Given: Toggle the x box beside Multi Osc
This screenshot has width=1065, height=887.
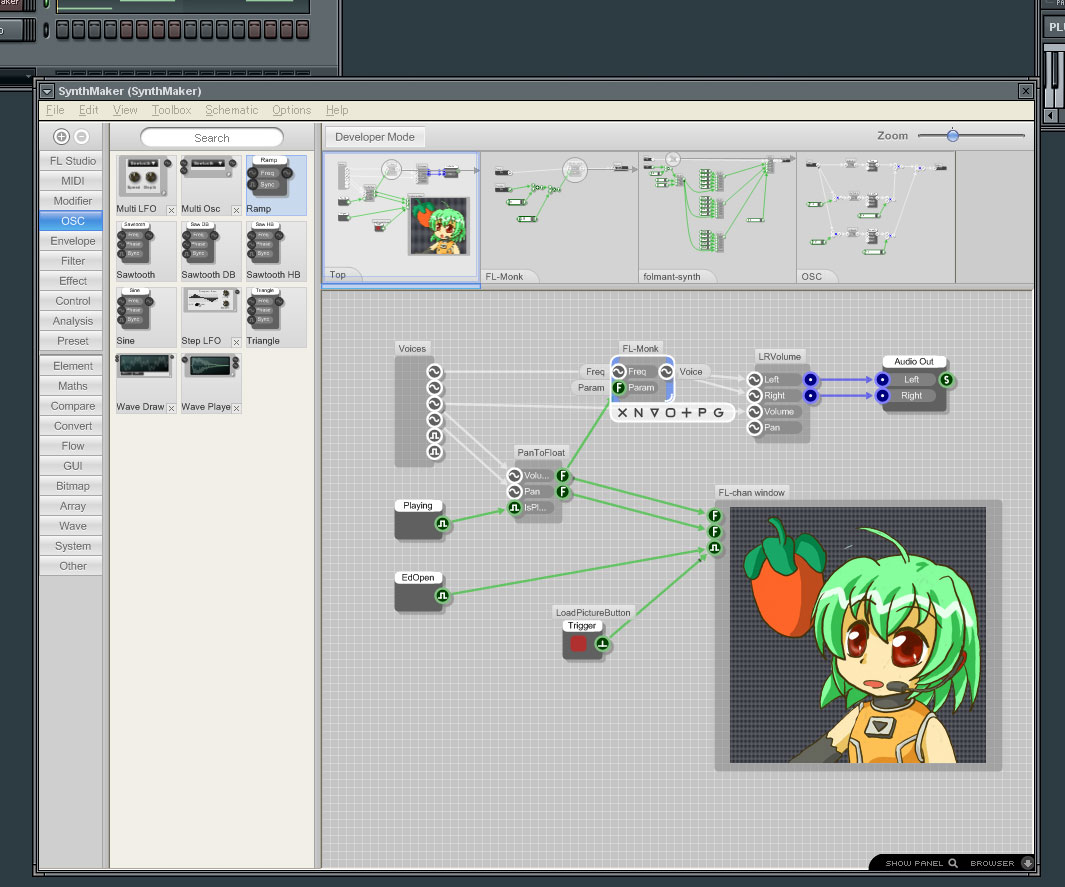Looking at the screenshot, I should [236, 211].
